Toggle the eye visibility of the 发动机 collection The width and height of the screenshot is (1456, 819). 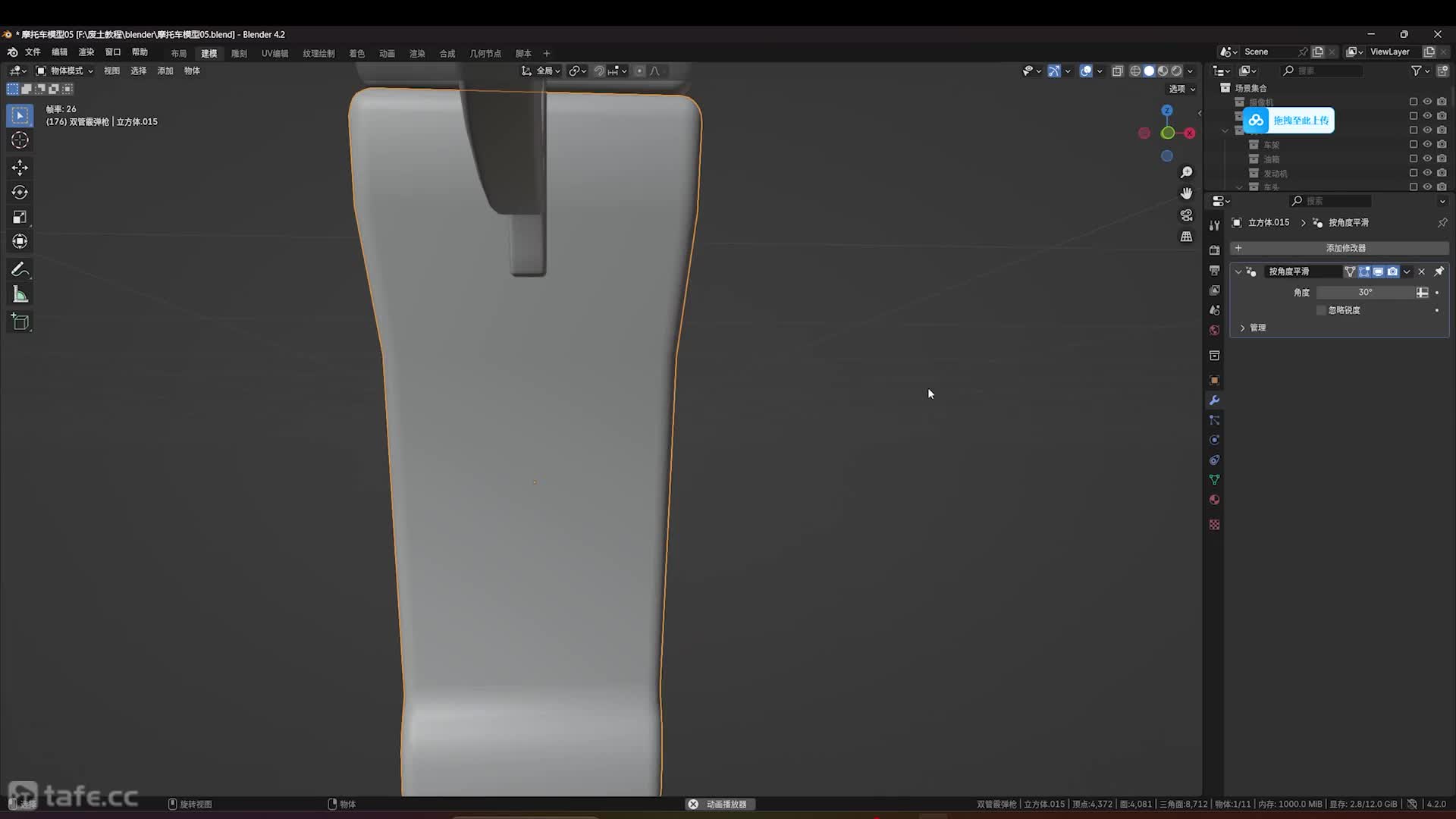[x=1427, y=173]
